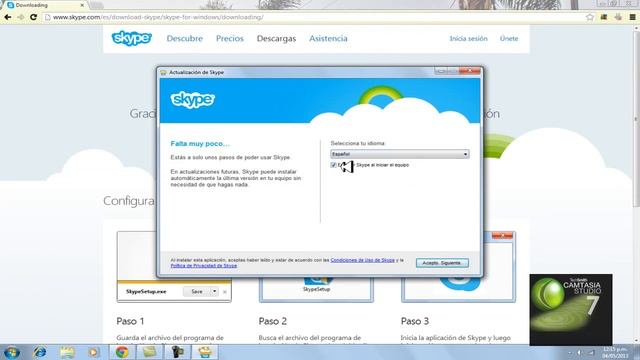Image resolution: width=640 pixels, height=360 pixels.
Task: Bookmark this page with the star icon
Action: click(x=590, y=17)
